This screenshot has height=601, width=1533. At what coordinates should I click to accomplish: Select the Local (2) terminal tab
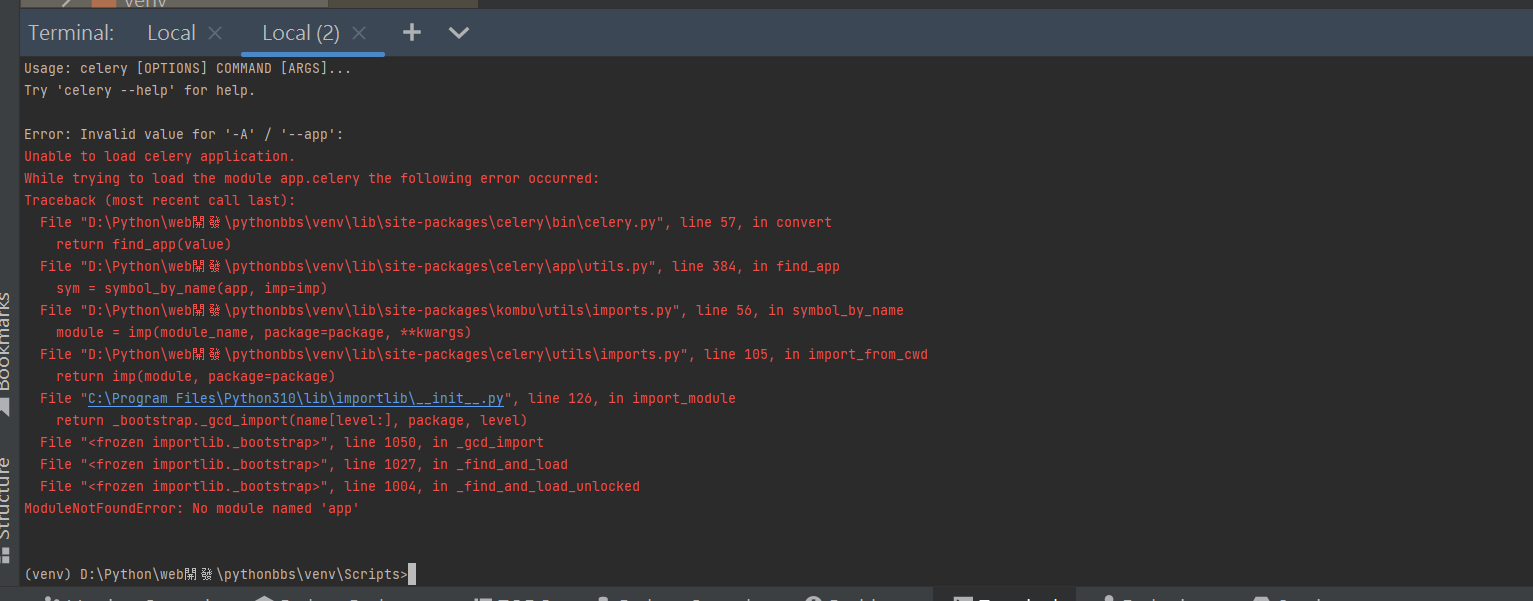[300, 33]
